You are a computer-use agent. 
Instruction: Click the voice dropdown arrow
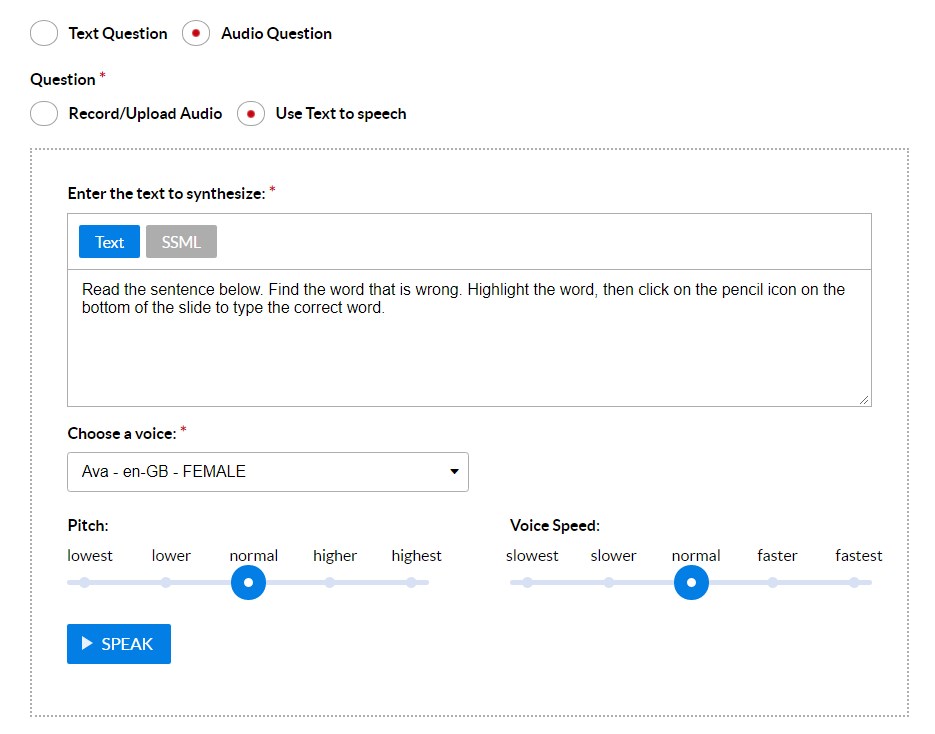tap(454, 472)
